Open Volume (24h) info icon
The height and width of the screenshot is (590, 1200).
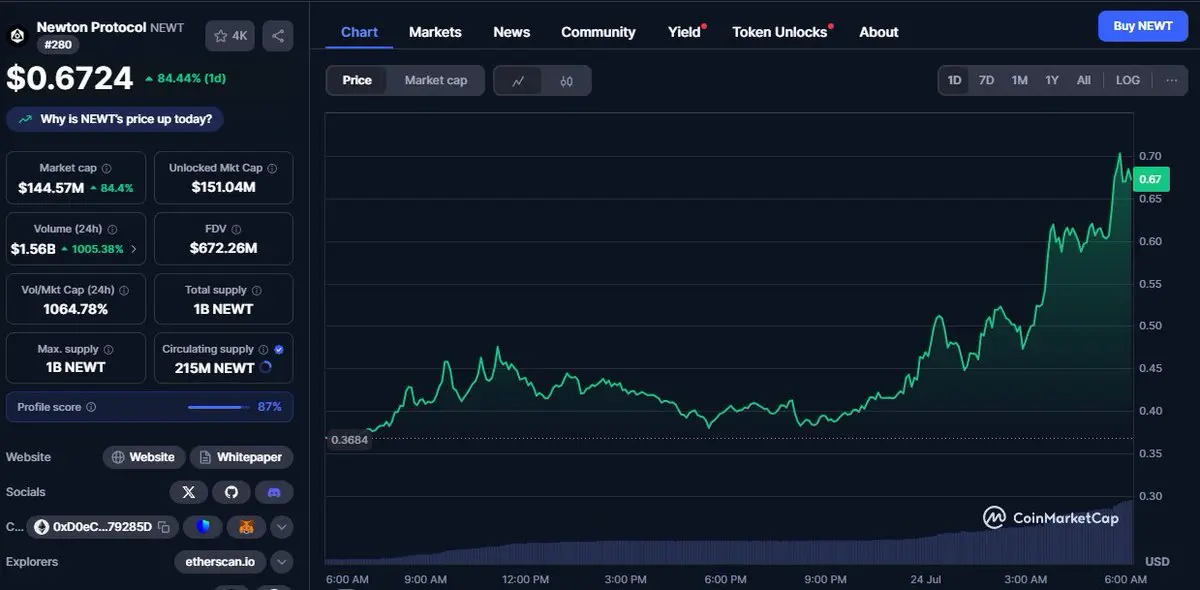coord(113,229)
